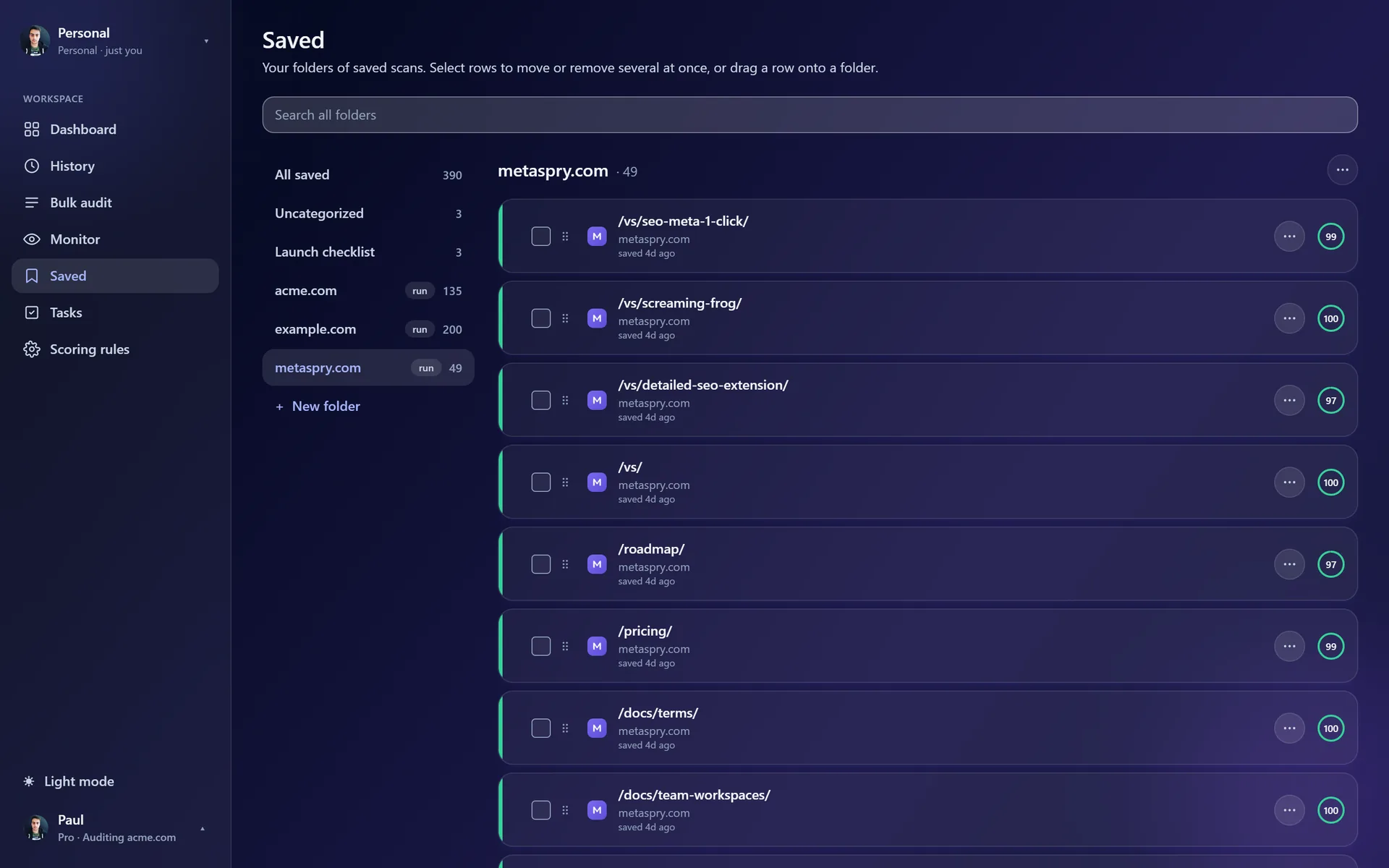Open more options for /vs/seo-meta-1-click/
Image resolution: width=1389 pixels, height=868 pixels.
click(x=1289, y=237)
